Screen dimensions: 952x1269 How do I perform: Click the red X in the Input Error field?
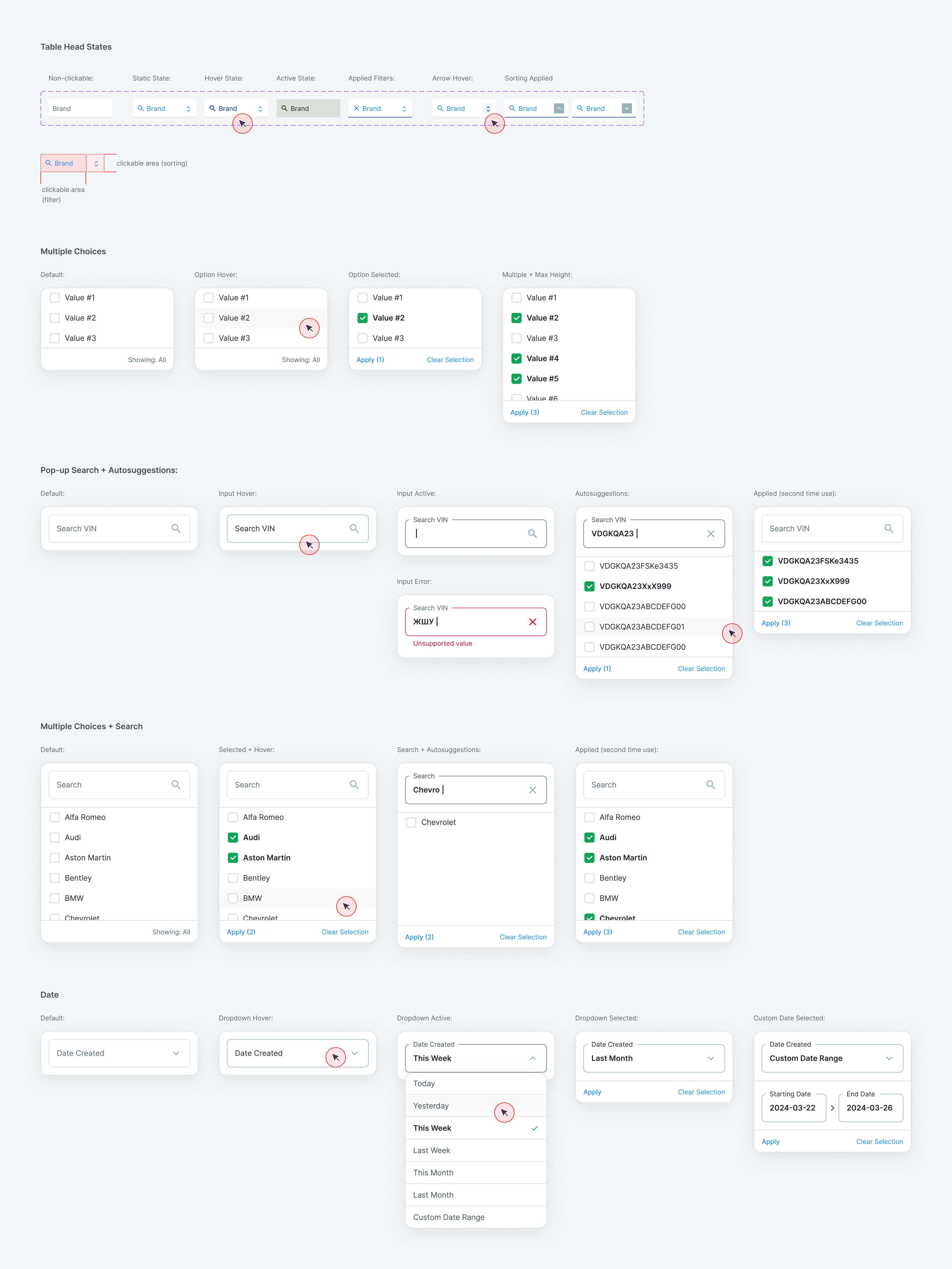click(532, 622)
